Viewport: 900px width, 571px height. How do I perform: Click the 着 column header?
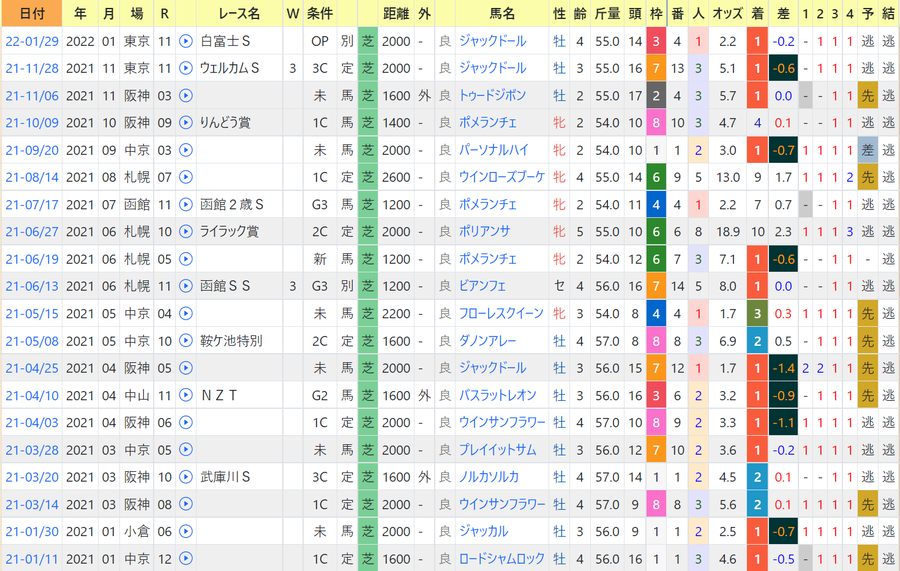pyautogui.click(x=757, y=13)
